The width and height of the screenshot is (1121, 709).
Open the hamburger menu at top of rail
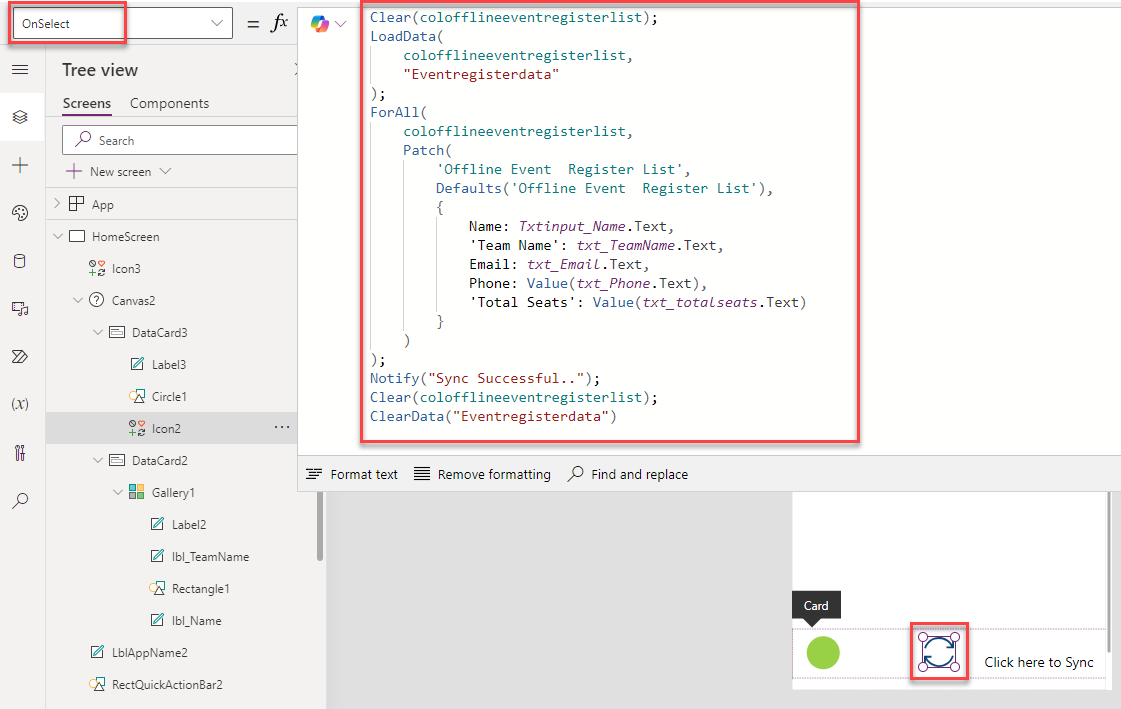(x=20, y=69)
